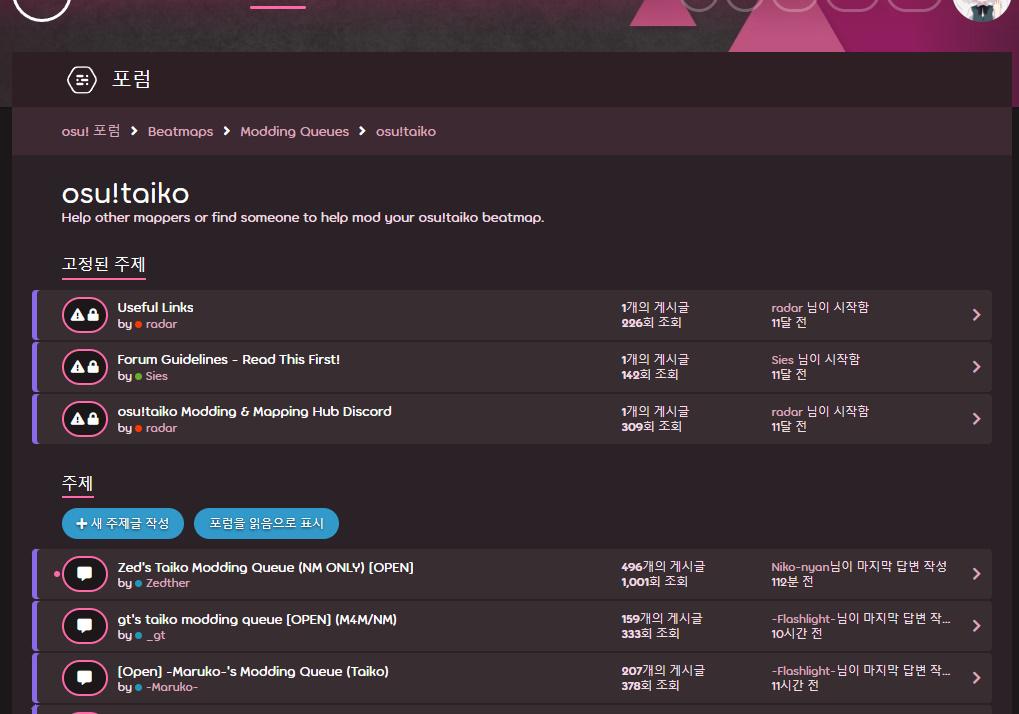Click the pinned icon for osu!taiko Modding Hub Discord
This screenshot has width=1019, height=714.
pos(85,419)
